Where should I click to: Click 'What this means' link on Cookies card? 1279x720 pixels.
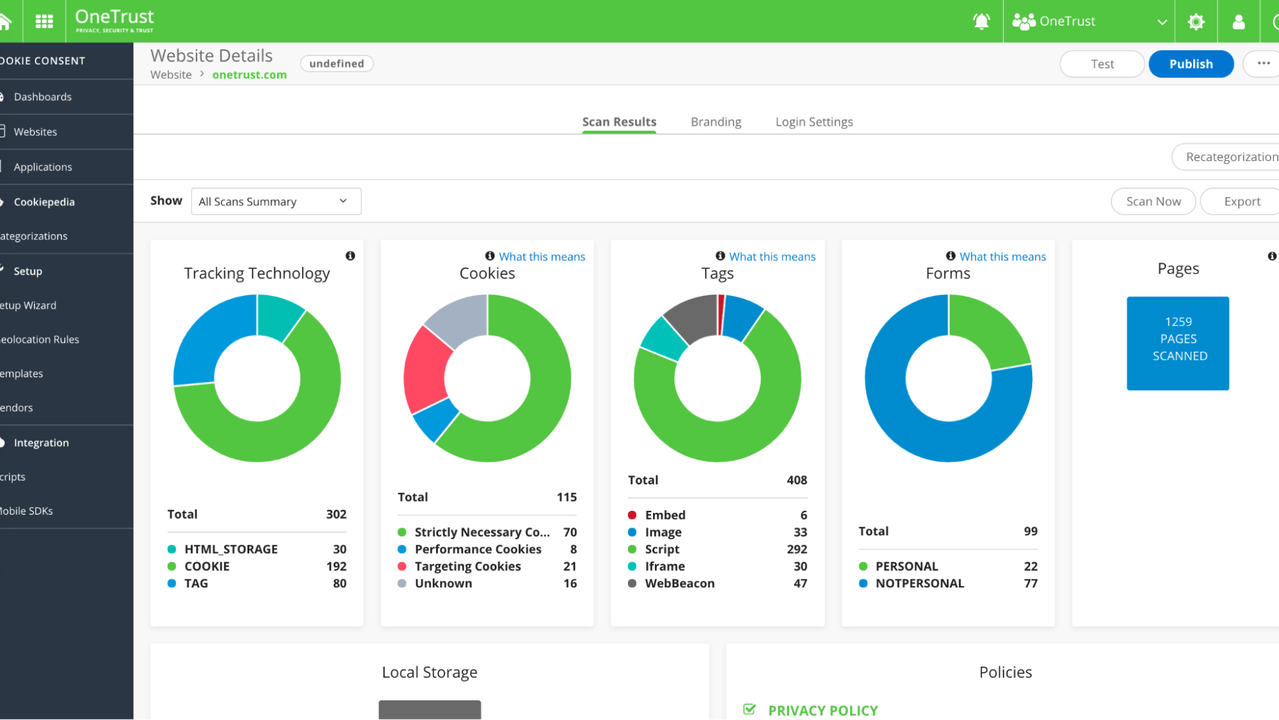(x=541, y=257)
